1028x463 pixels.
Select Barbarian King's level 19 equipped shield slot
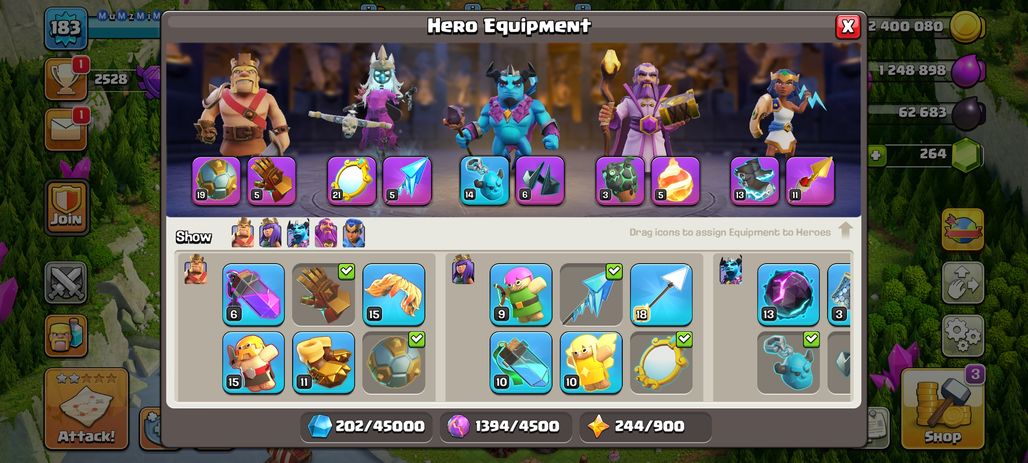pos(216,181)
